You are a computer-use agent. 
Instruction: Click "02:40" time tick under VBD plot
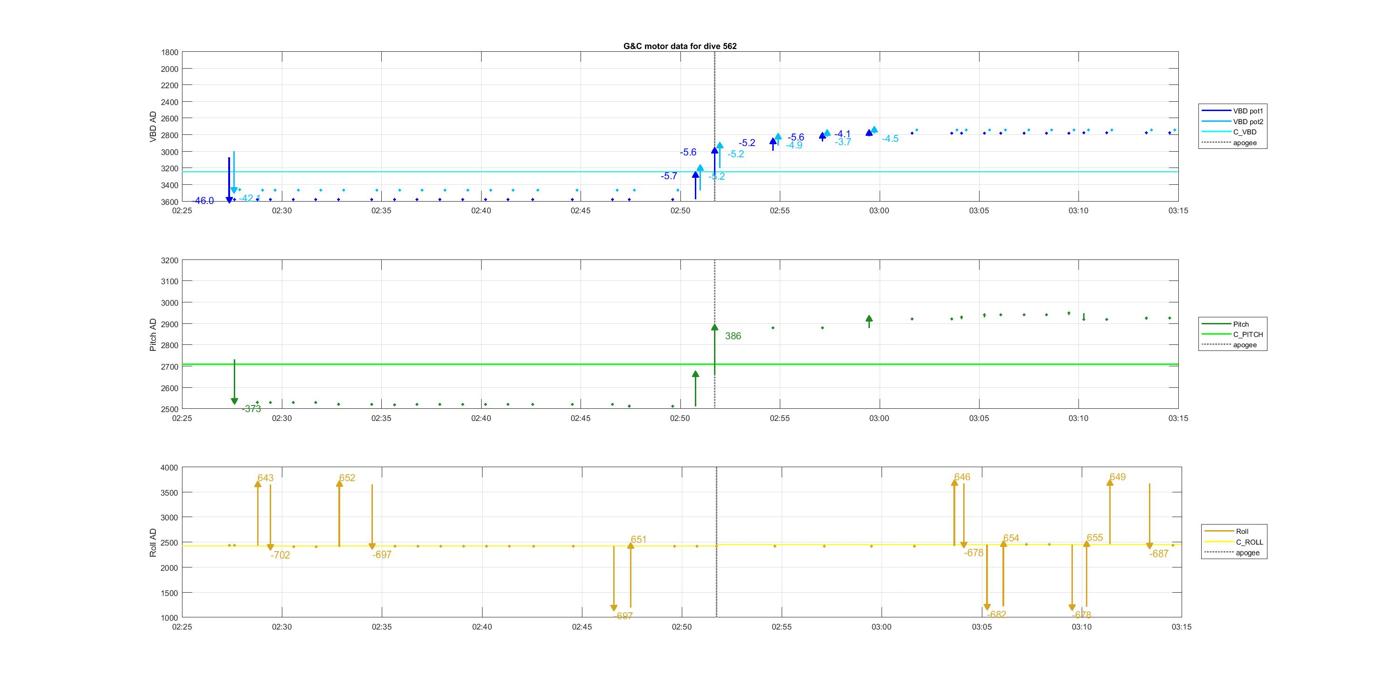click(x=481, y=211)
